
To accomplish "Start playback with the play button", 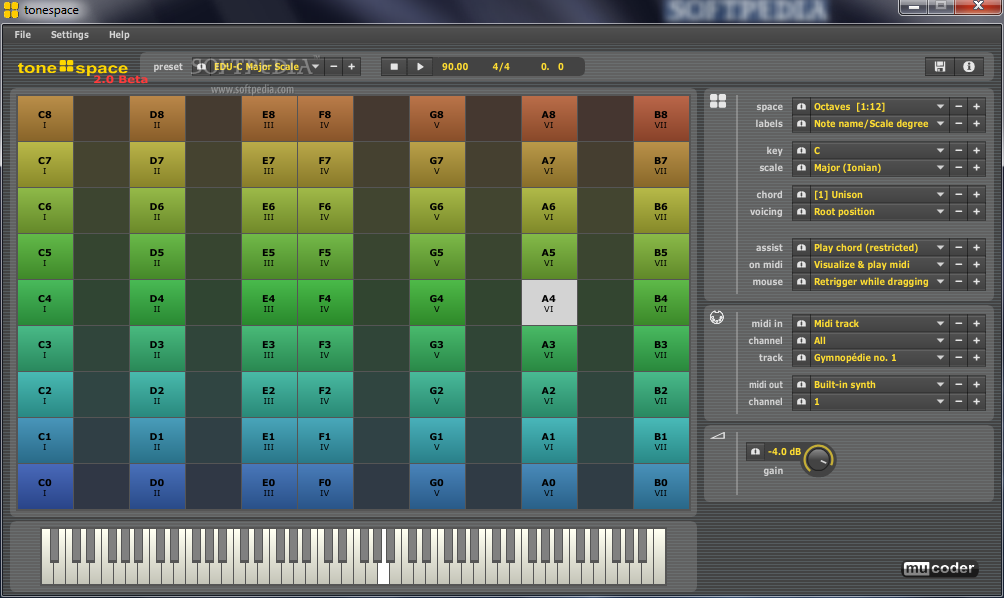I will point(419,67).
